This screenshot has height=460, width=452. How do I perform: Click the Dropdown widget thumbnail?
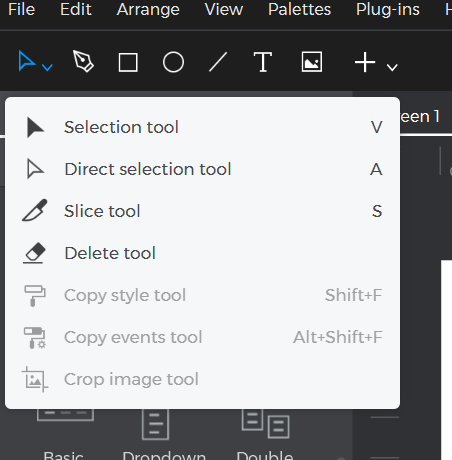155,424
